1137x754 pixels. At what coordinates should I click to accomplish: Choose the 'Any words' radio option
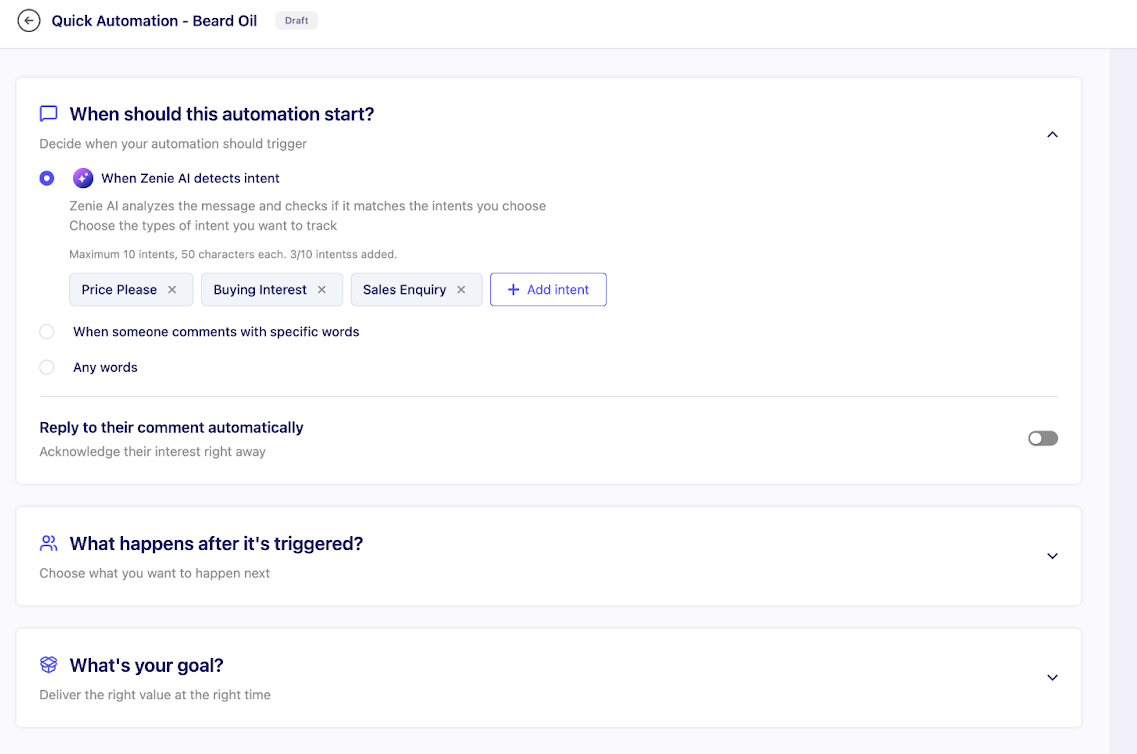pos(47,368)
